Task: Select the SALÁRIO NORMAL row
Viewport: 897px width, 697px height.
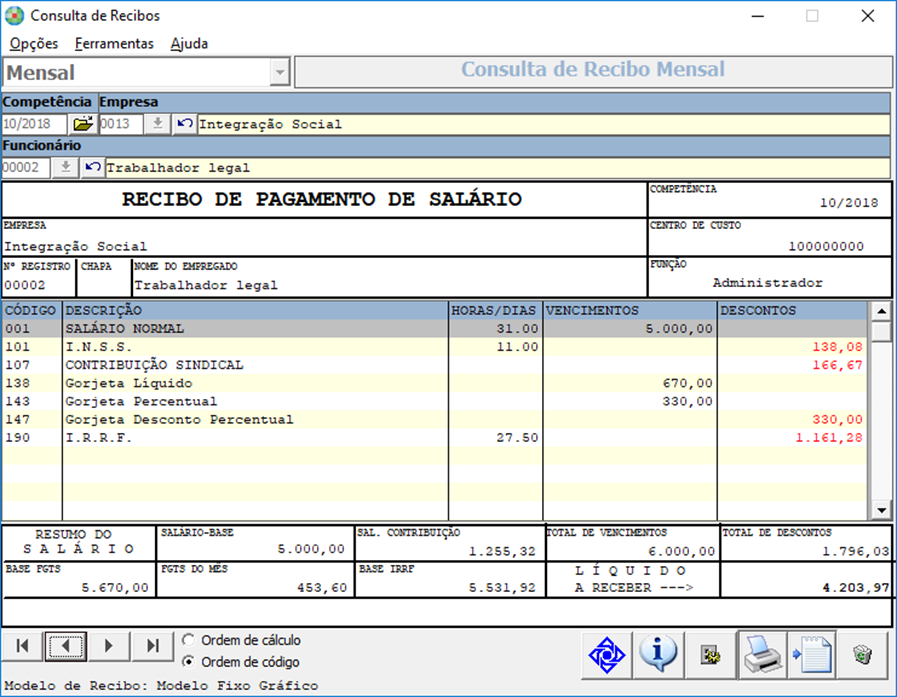Action: (x=435, y=328)
